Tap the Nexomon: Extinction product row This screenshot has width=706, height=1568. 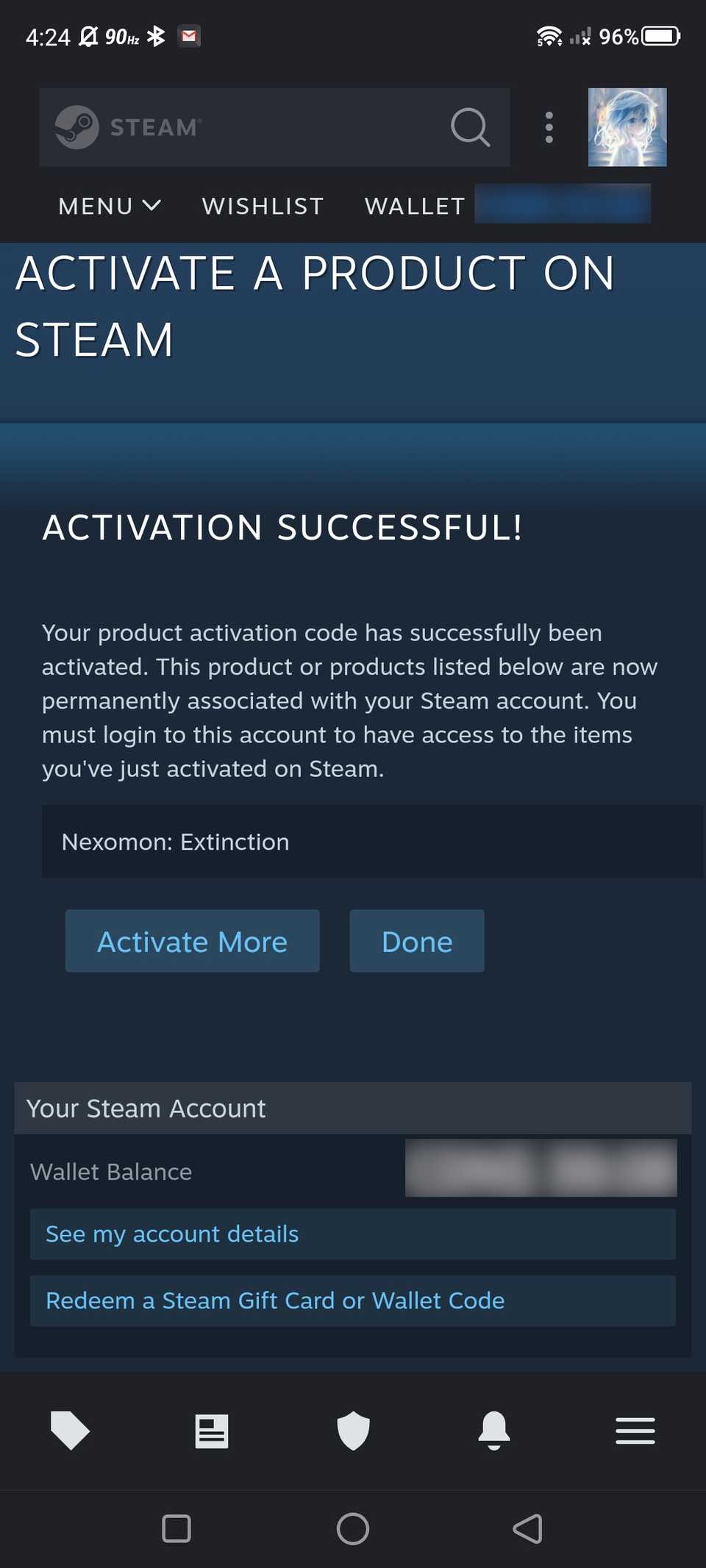[x=371, y=842]
